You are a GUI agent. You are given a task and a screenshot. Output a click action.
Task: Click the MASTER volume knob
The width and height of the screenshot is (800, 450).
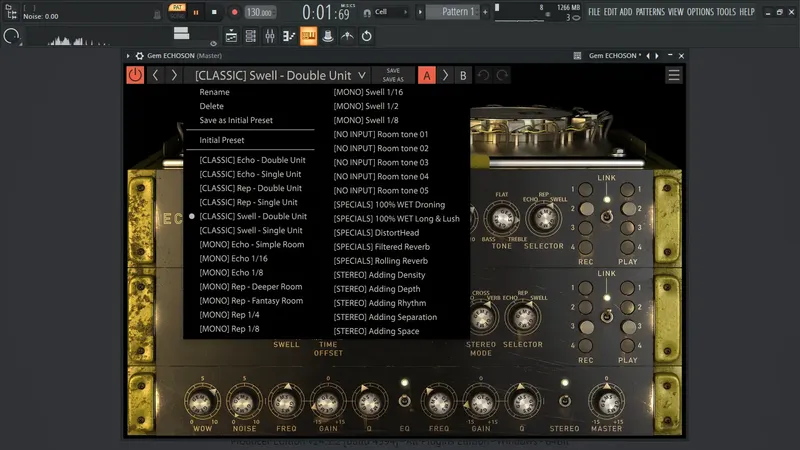[606, 402]
